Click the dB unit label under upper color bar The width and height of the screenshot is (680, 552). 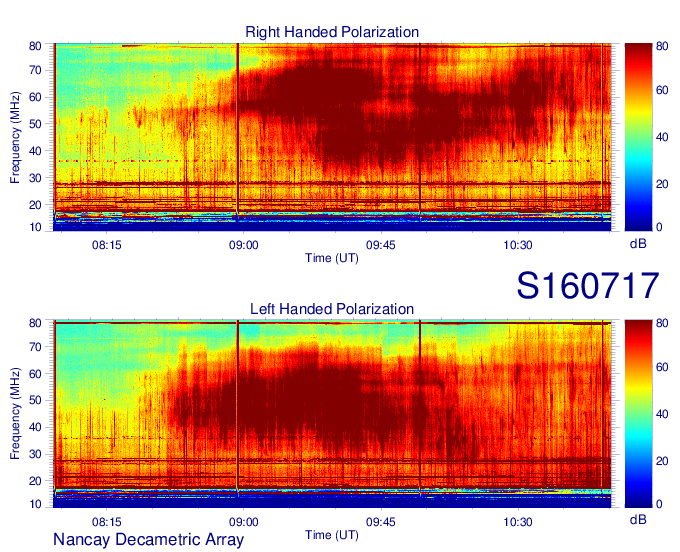(638, 244)
